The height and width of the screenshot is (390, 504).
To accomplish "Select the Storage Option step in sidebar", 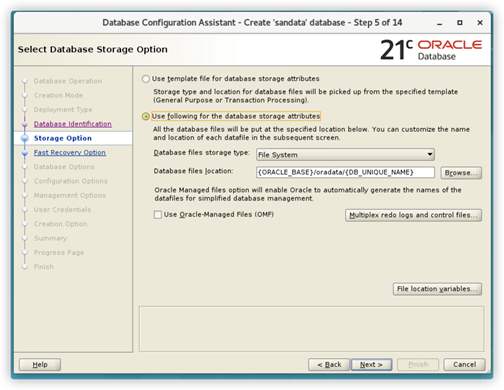I will click(63, 138).
